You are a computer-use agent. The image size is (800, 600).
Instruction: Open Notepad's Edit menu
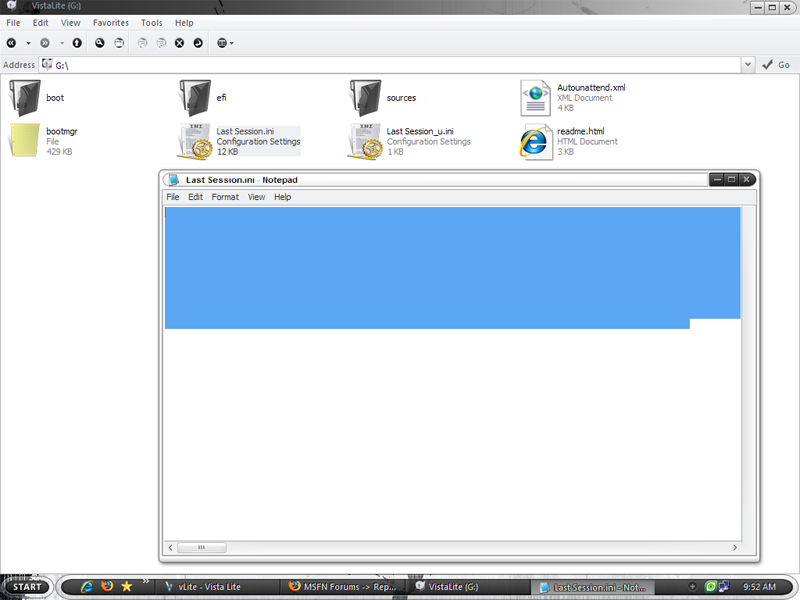195,197
